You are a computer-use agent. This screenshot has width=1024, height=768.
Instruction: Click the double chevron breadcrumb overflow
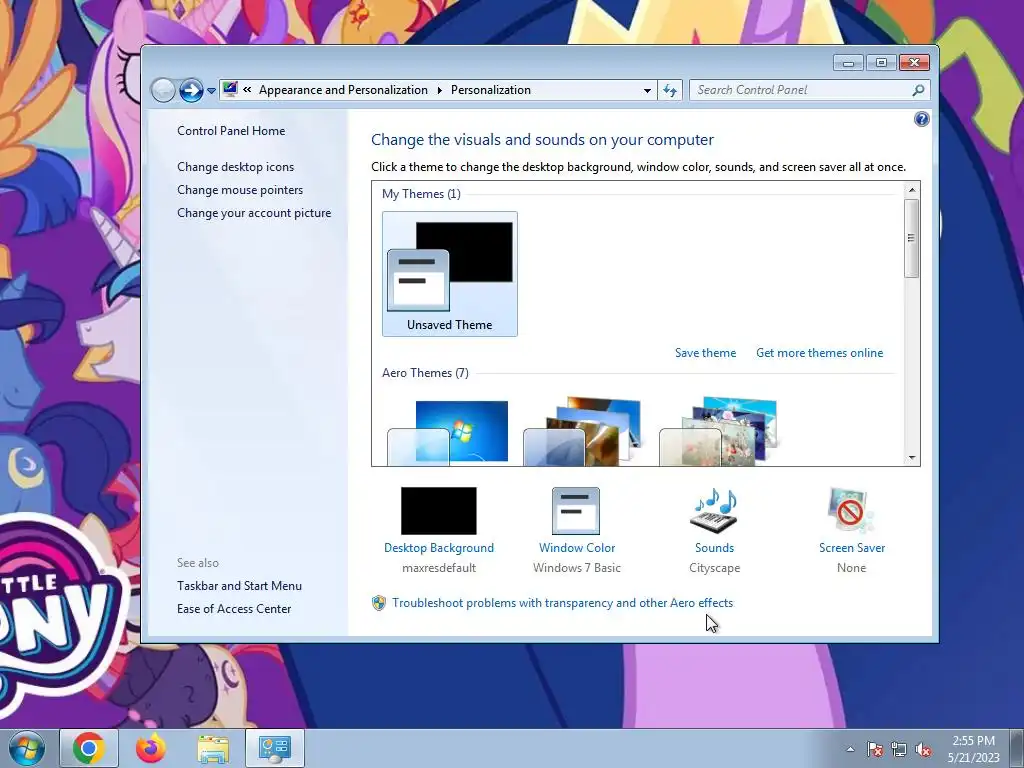point(248,89)
